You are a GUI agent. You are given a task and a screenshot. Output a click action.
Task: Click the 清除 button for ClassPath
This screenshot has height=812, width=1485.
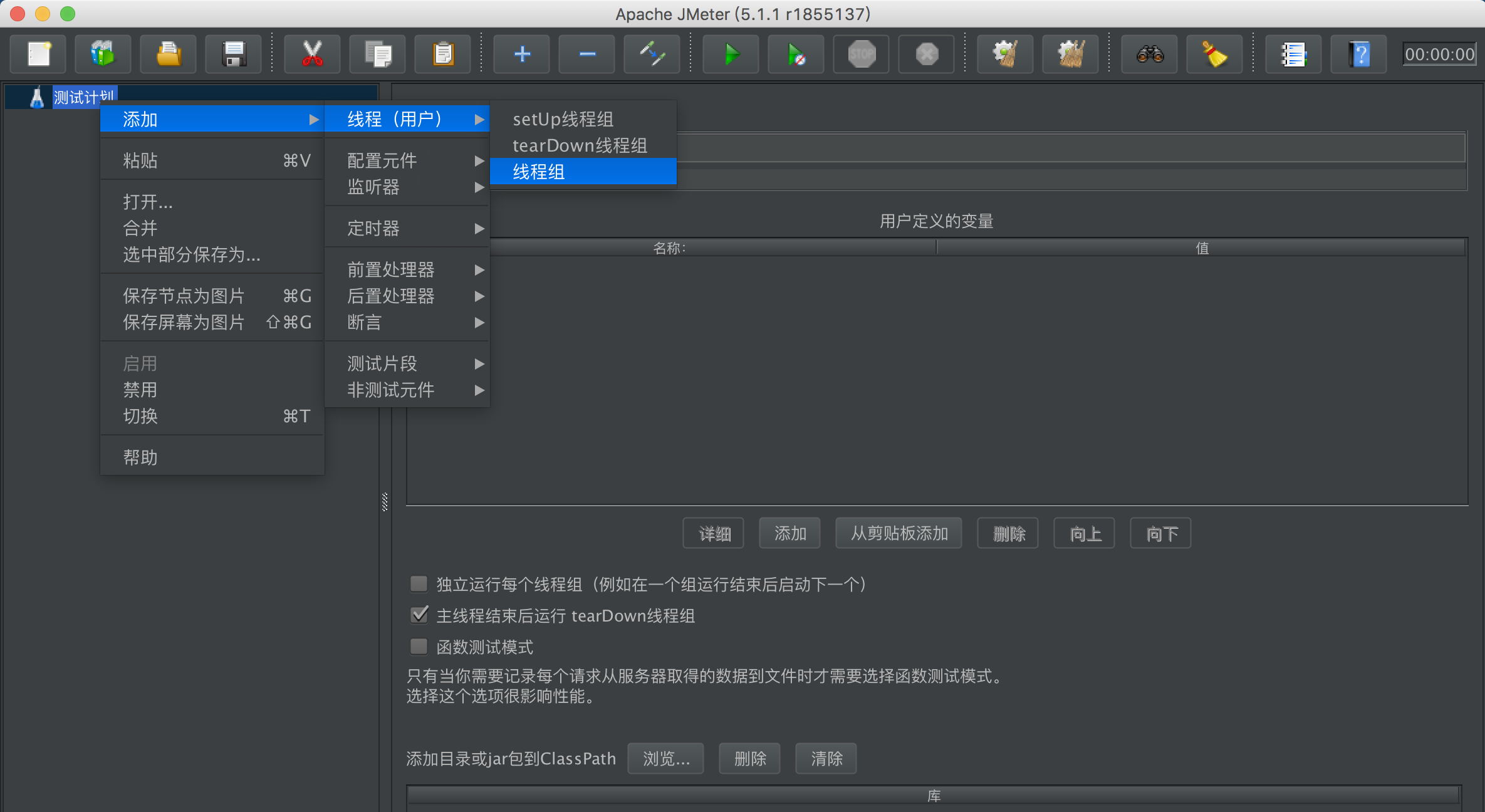(826, 759)
